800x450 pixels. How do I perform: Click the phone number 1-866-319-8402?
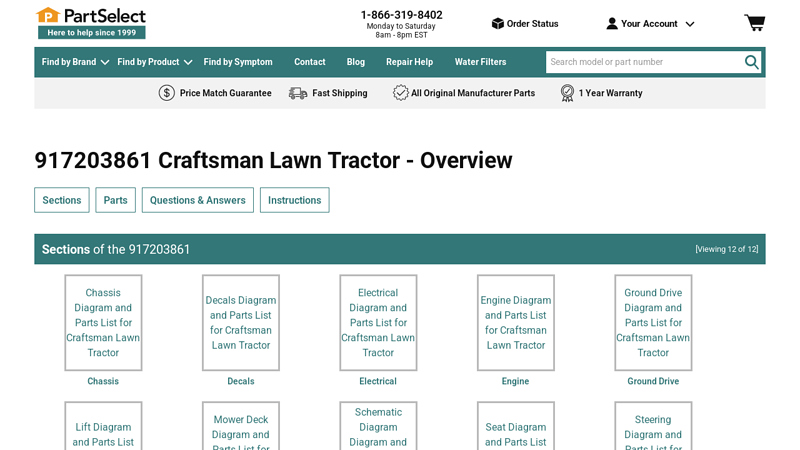pos(402,15)
